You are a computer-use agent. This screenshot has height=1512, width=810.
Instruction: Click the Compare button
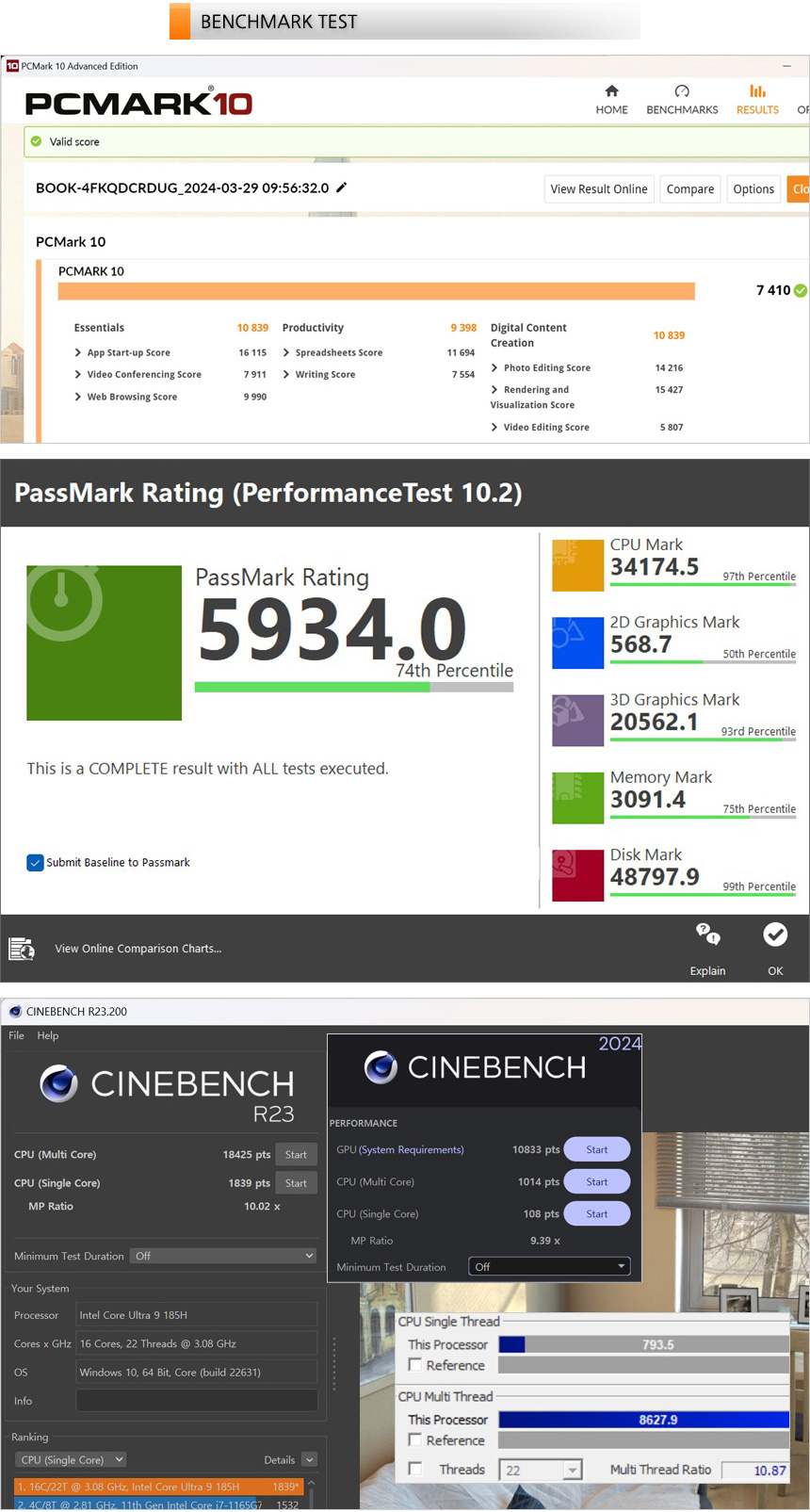click(690, 188)
